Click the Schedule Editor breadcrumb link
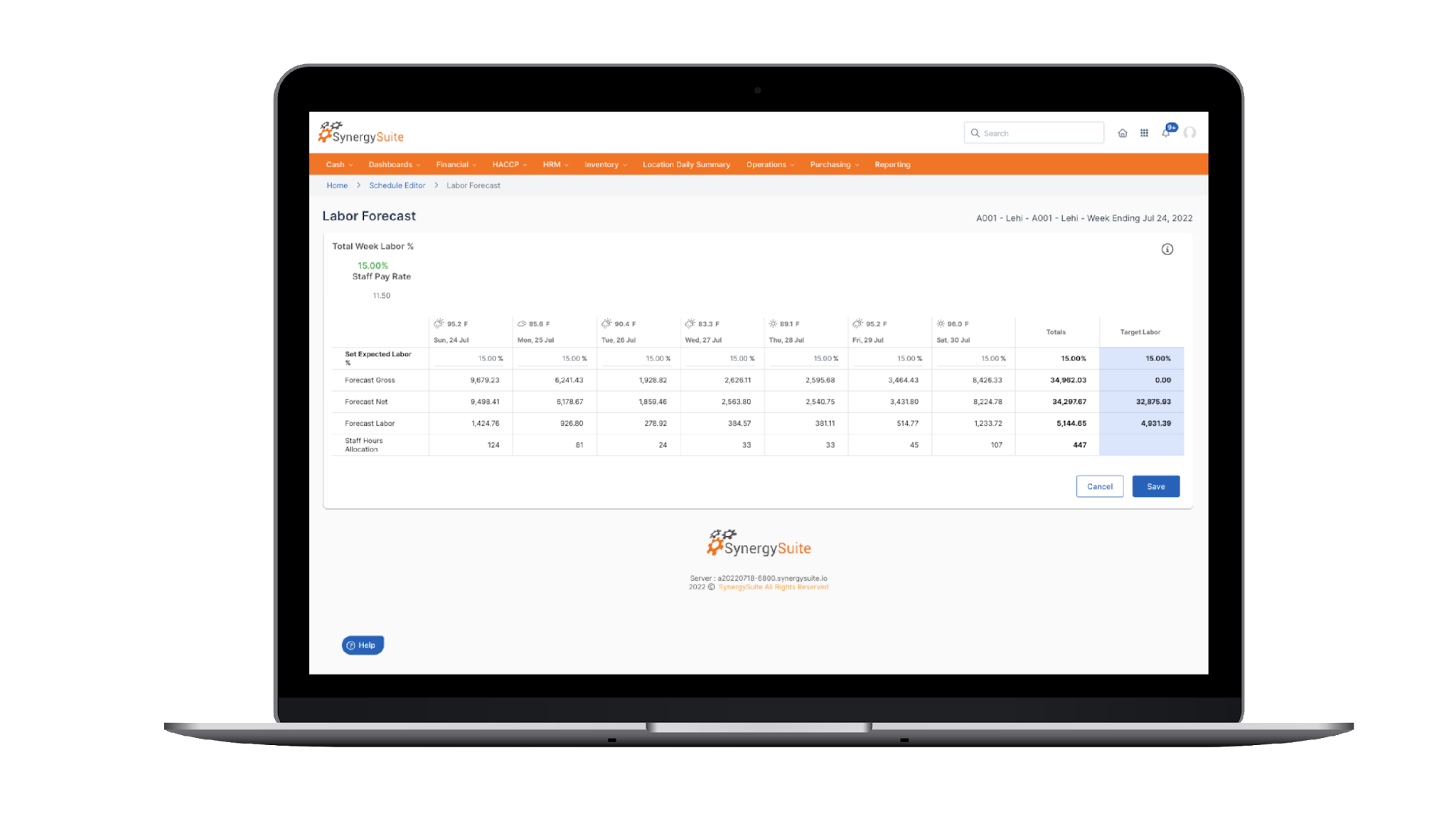1456x819 pixels. 397,185
